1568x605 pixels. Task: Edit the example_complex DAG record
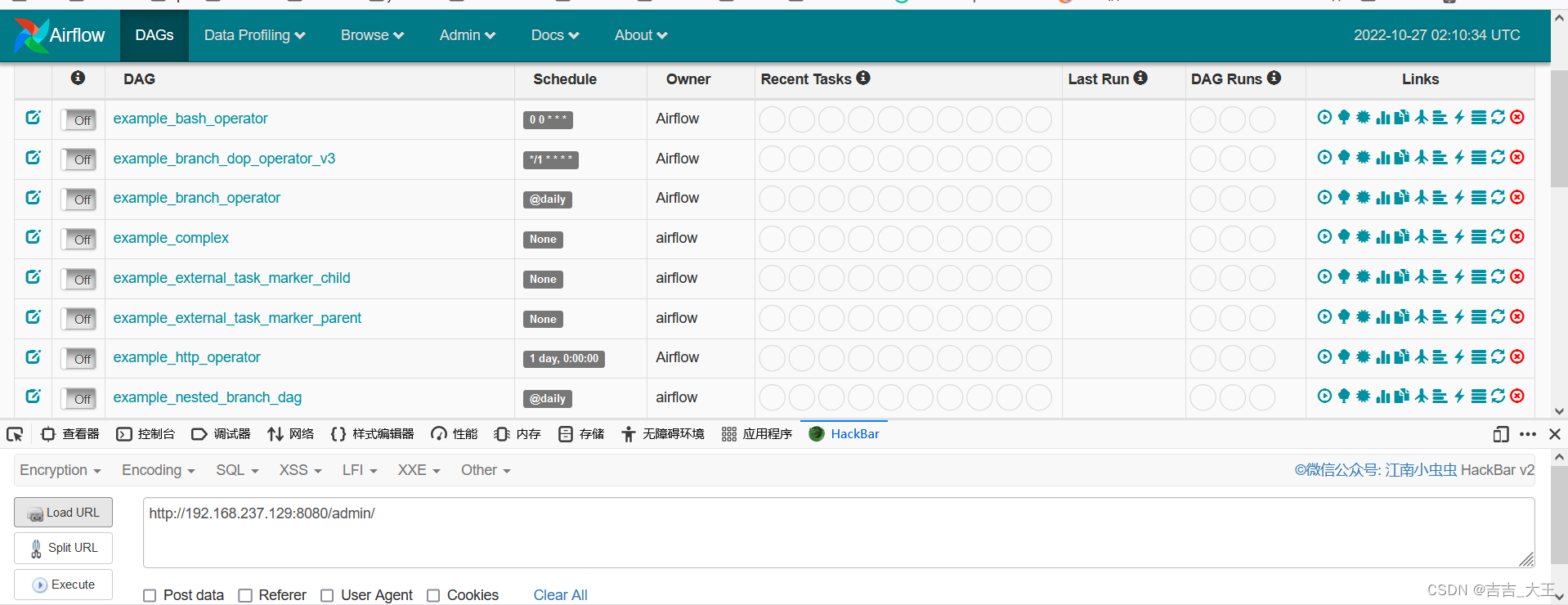[x=33, y=236]
